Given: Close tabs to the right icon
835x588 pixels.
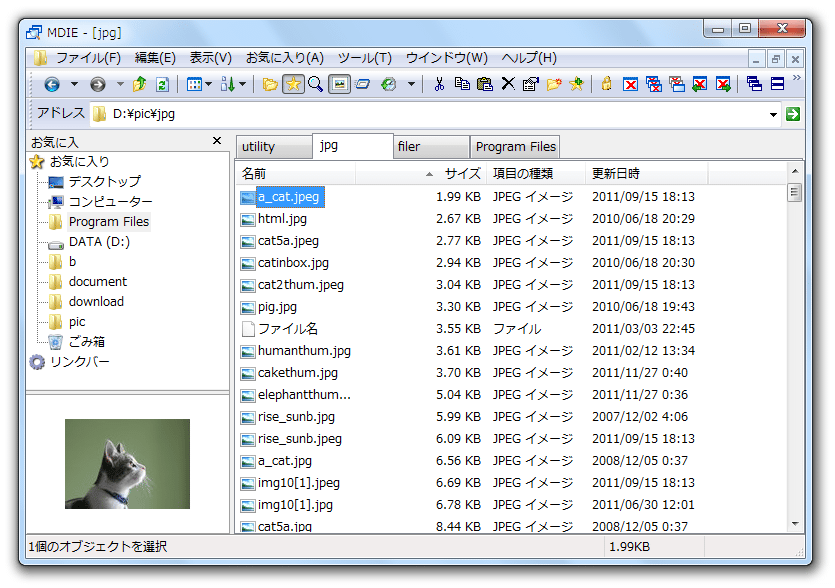Looking at the screenshot, I should click(723, 84).
